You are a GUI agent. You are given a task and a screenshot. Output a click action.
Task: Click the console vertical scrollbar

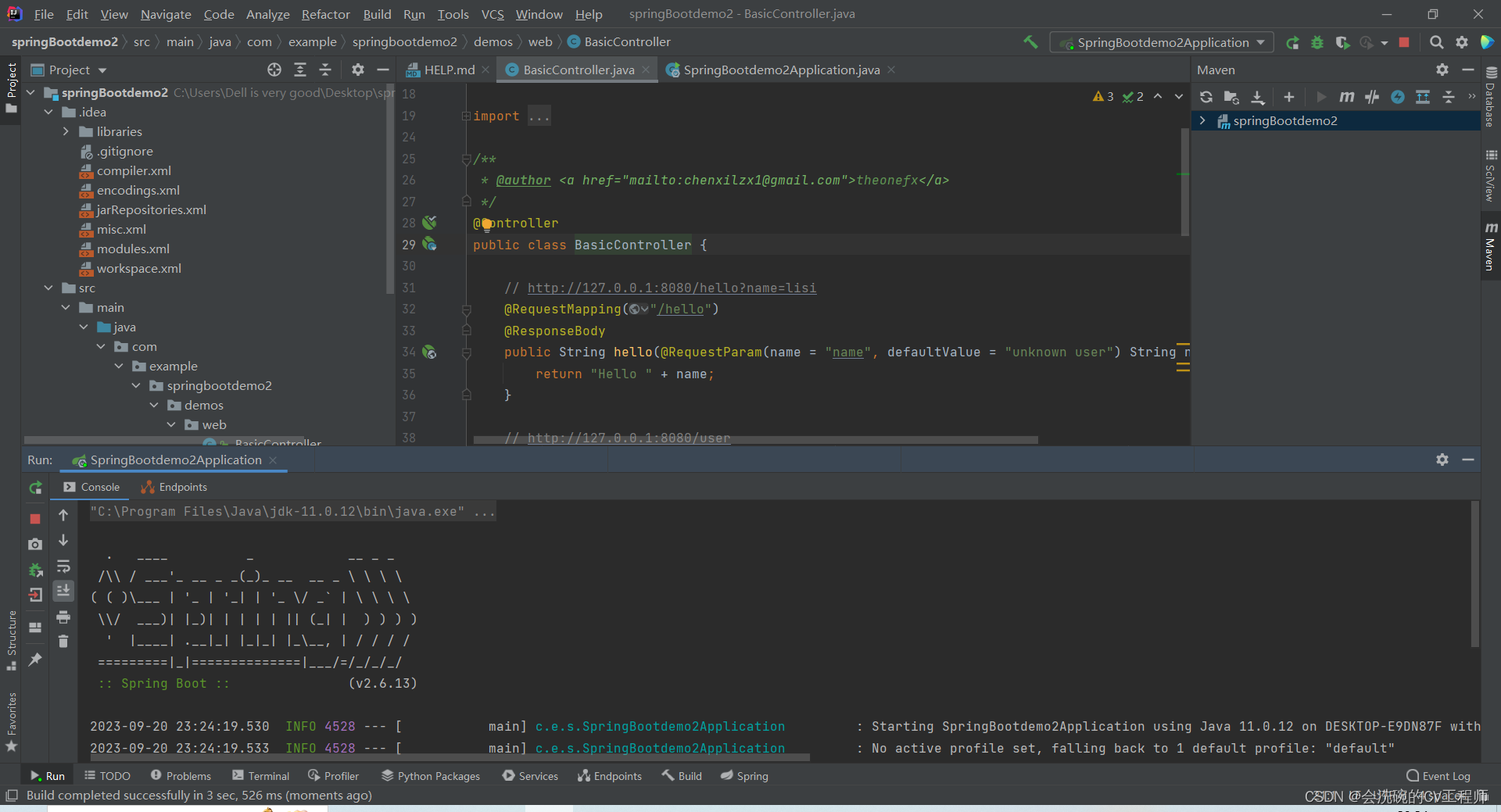[1474, 574]
